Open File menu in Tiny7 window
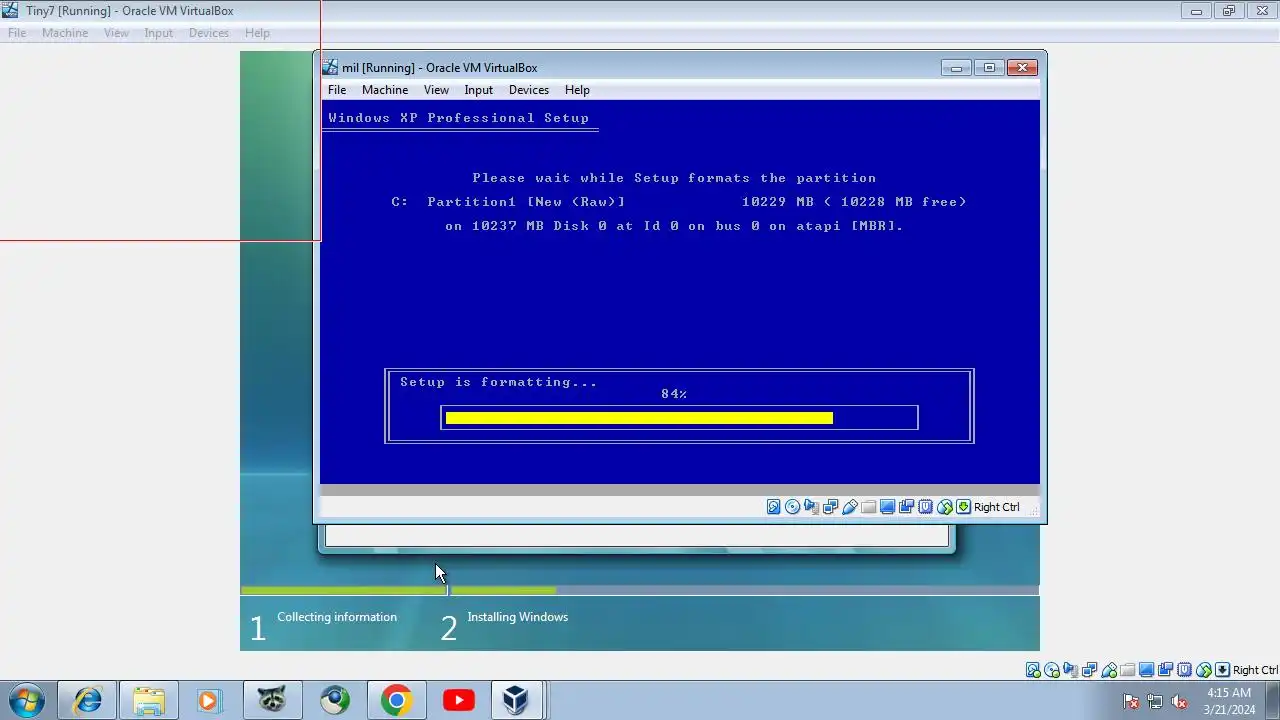 coord(17,33)
